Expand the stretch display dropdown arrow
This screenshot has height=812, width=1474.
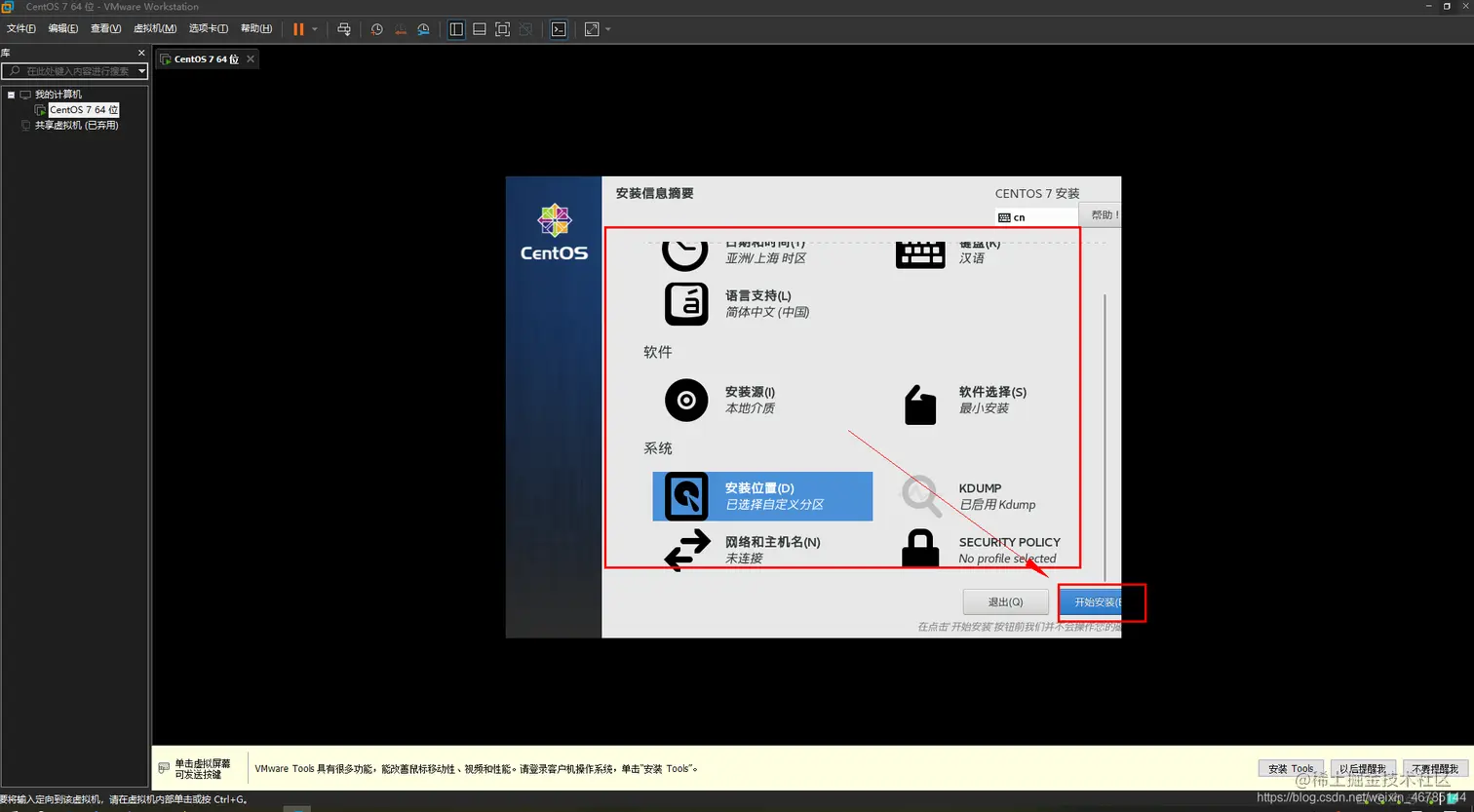[608, 29]
